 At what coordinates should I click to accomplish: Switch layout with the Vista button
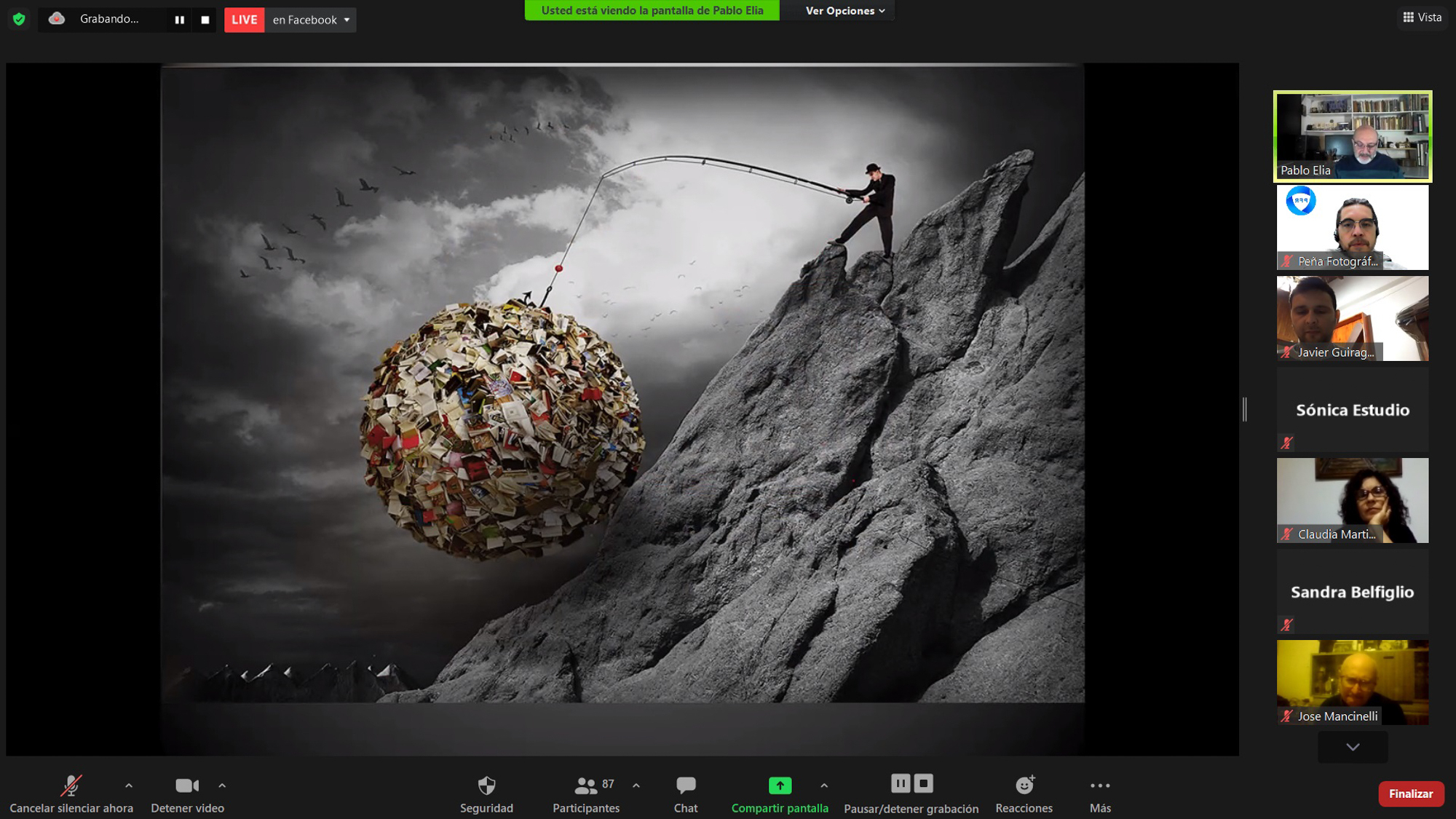[x=1422, y=17]
